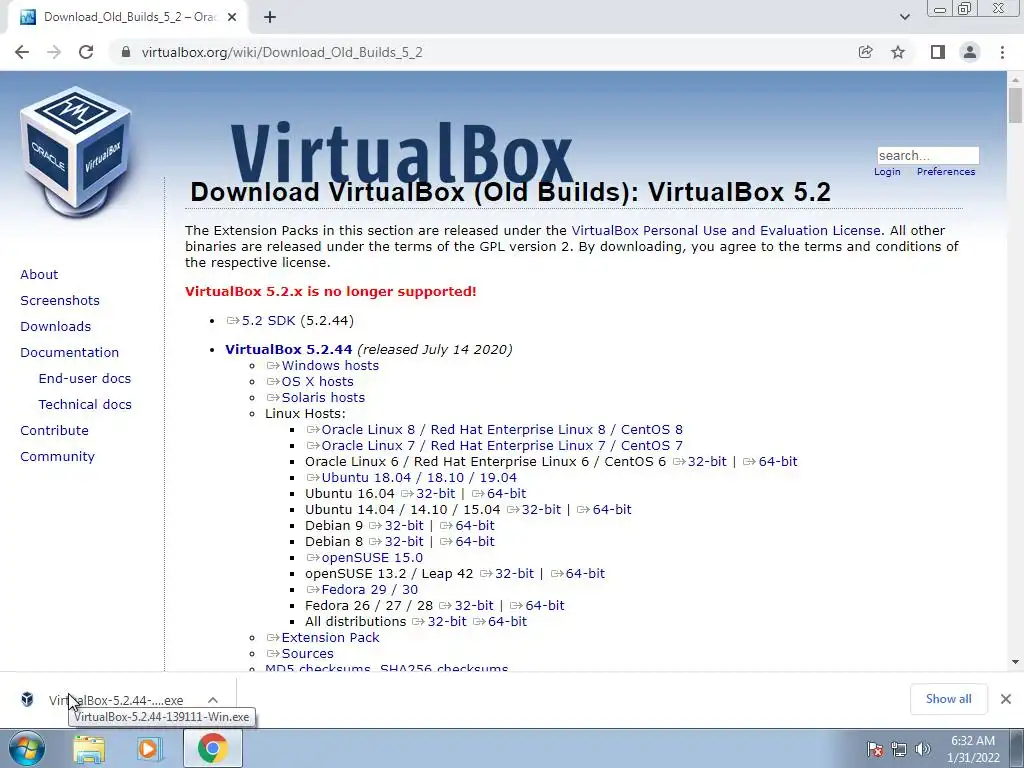This screenshot has width=1024, height=768.
Task: Open About in the sidebar
Action: [x=39, y=274]
